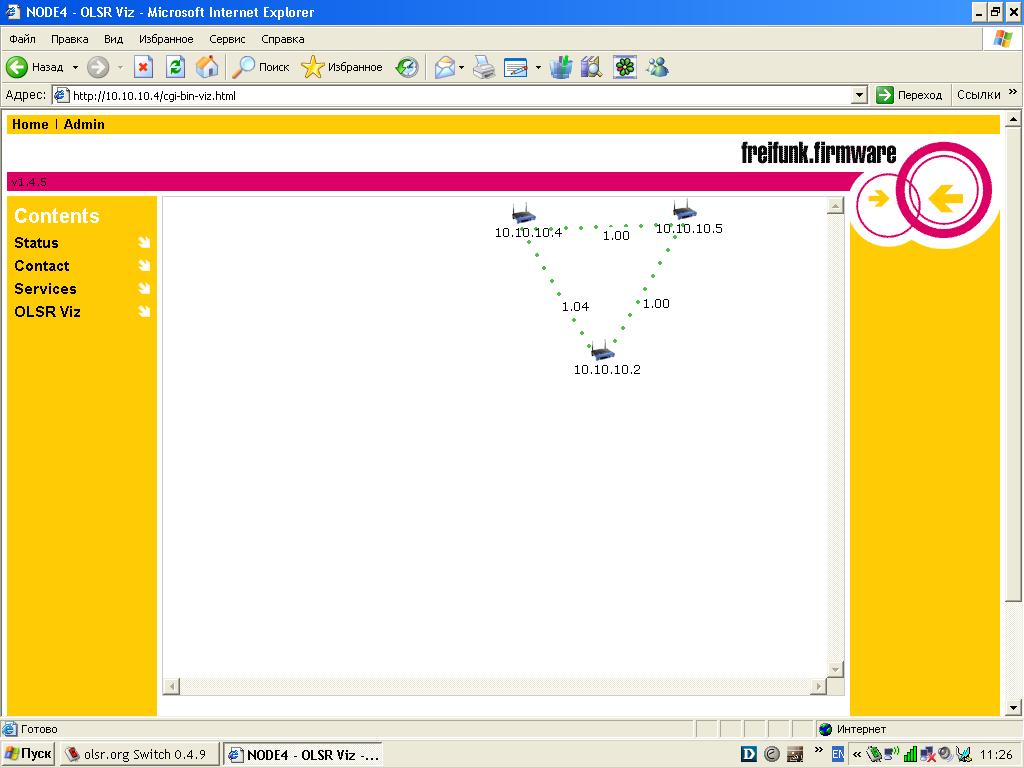
Task: Click the EN language indicator
Action: click(x=838, y=754)
